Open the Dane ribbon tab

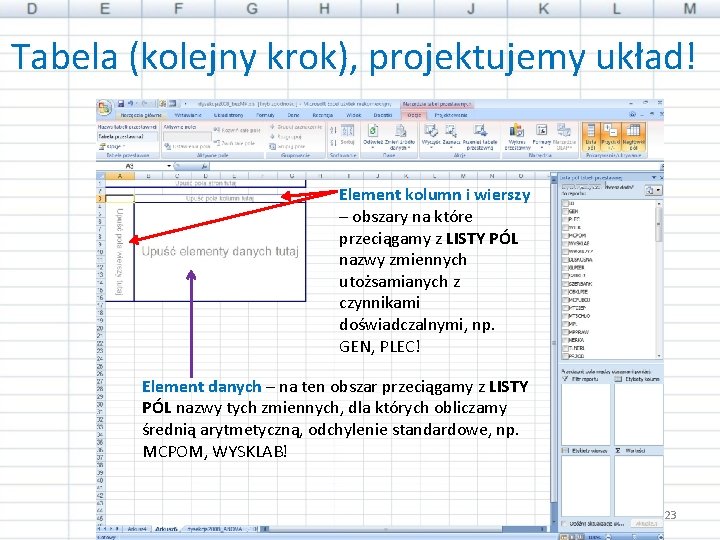(x=293, y=115)
